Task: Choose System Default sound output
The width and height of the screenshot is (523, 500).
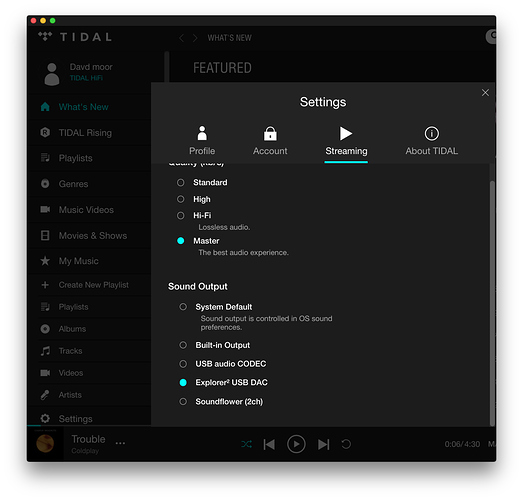Action: 183,307
